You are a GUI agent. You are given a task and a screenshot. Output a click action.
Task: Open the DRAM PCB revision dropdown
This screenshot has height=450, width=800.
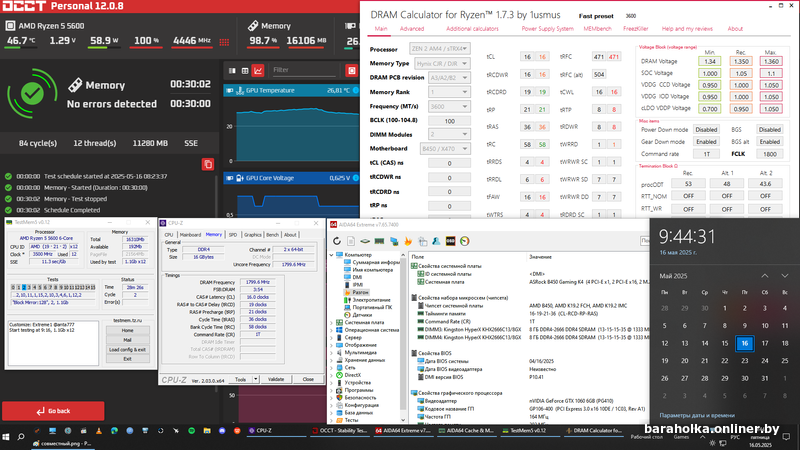[449, 78]
